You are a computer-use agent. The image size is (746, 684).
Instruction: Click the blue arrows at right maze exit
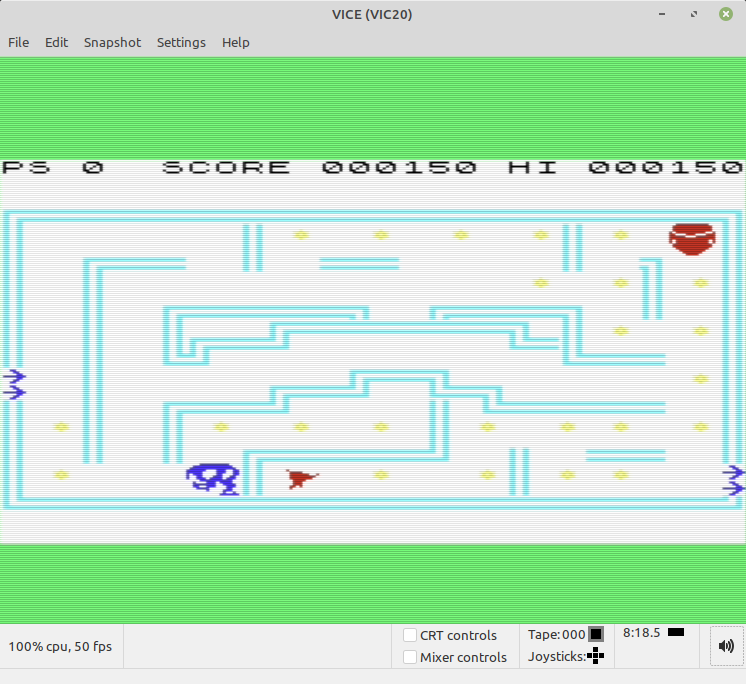click(733, 480)
